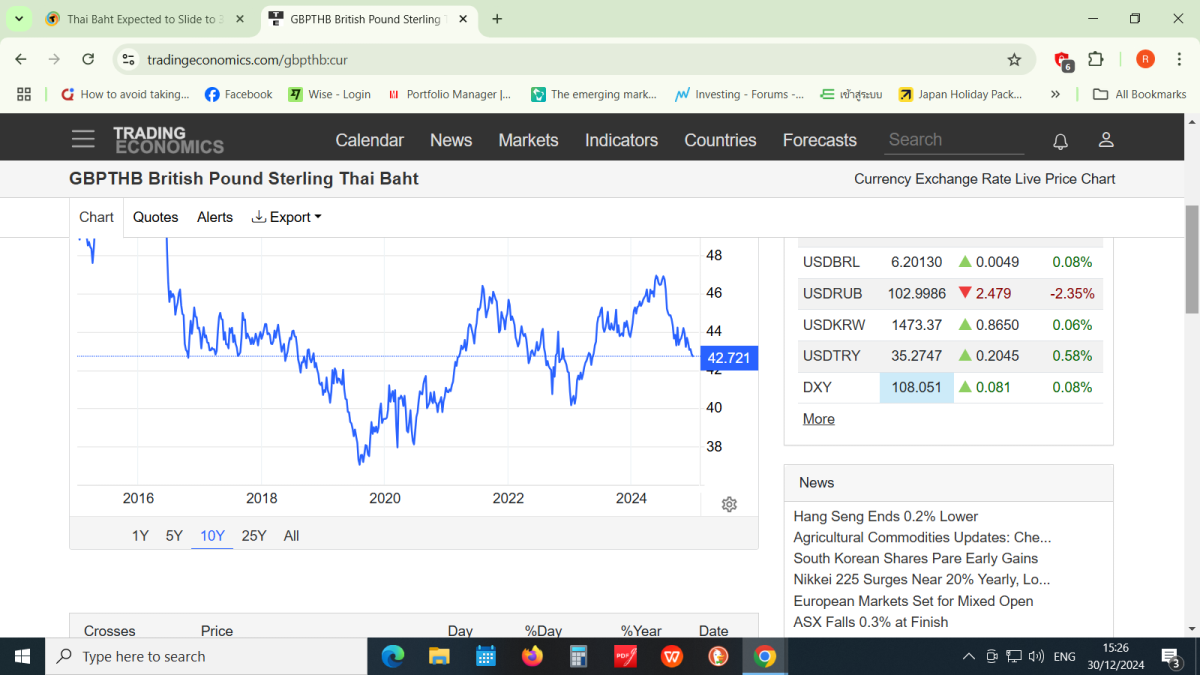Launch Calculator from the Windows taskbar

578,656
